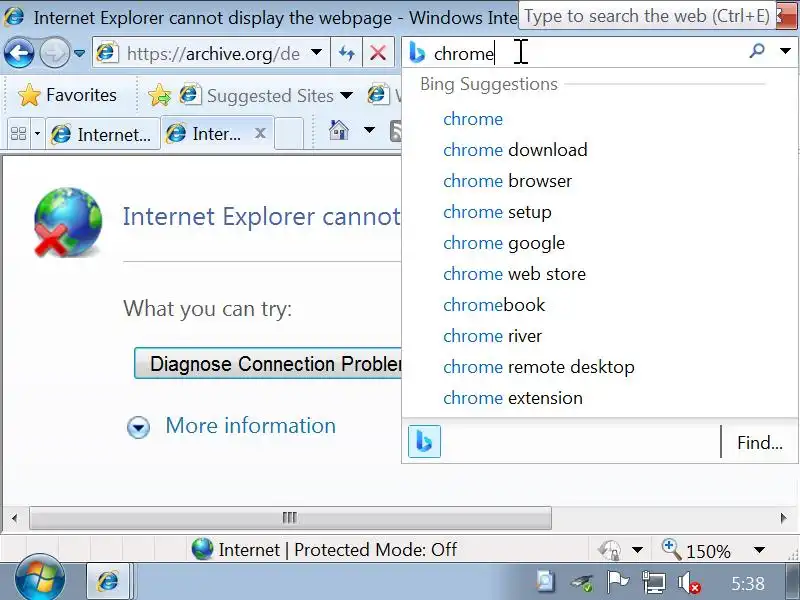Pick the 'chrome river' suggestion
The width and height of the screenshot is (800, 600).
(492, 336)
